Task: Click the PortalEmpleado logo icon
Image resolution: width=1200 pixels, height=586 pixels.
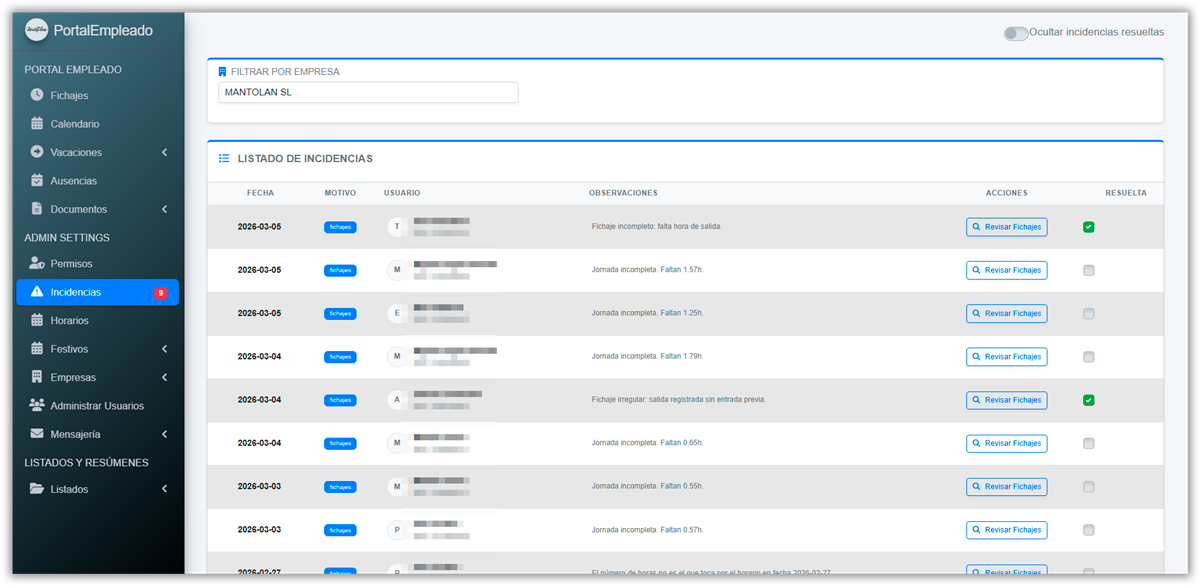Action: tap(37, 30)
